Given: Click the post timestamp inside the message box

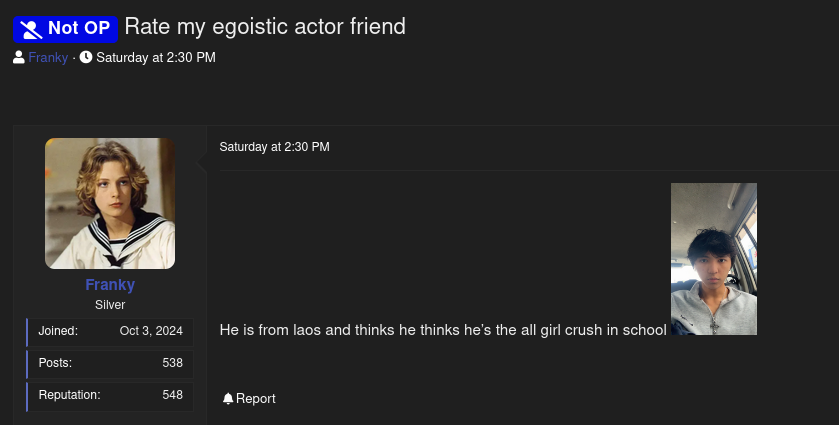Looking at the screenshot, I should coord(274,147).
